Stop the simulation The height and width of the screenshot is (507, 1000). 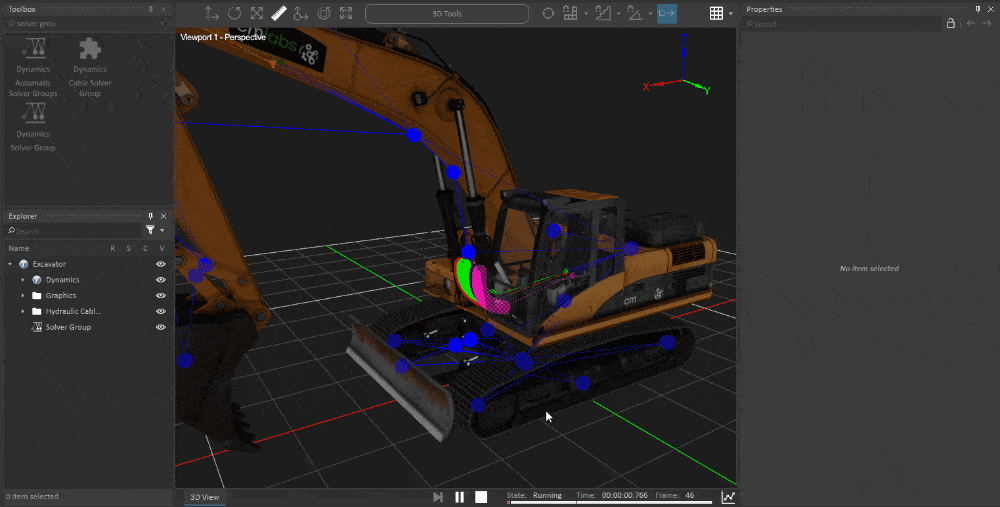482,497
